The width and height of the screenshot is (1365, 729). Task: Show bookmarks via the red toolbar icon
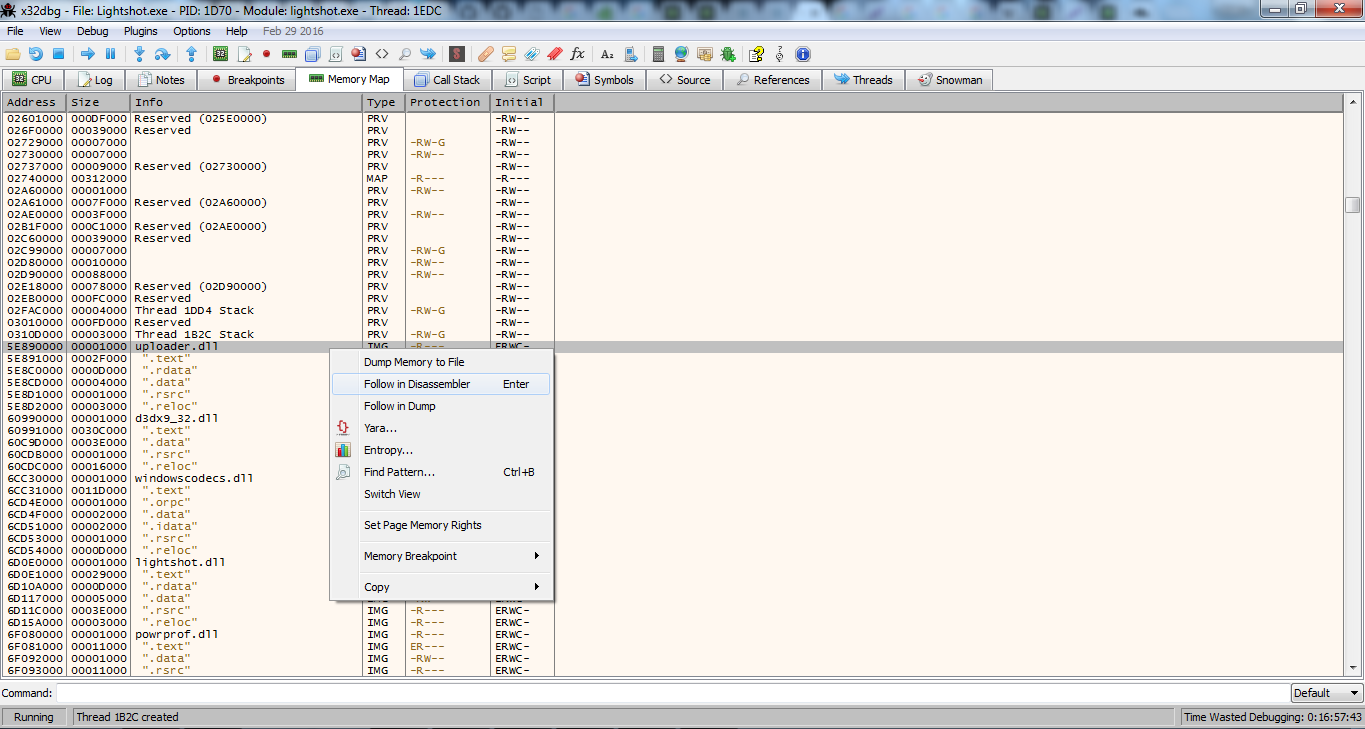554,54
